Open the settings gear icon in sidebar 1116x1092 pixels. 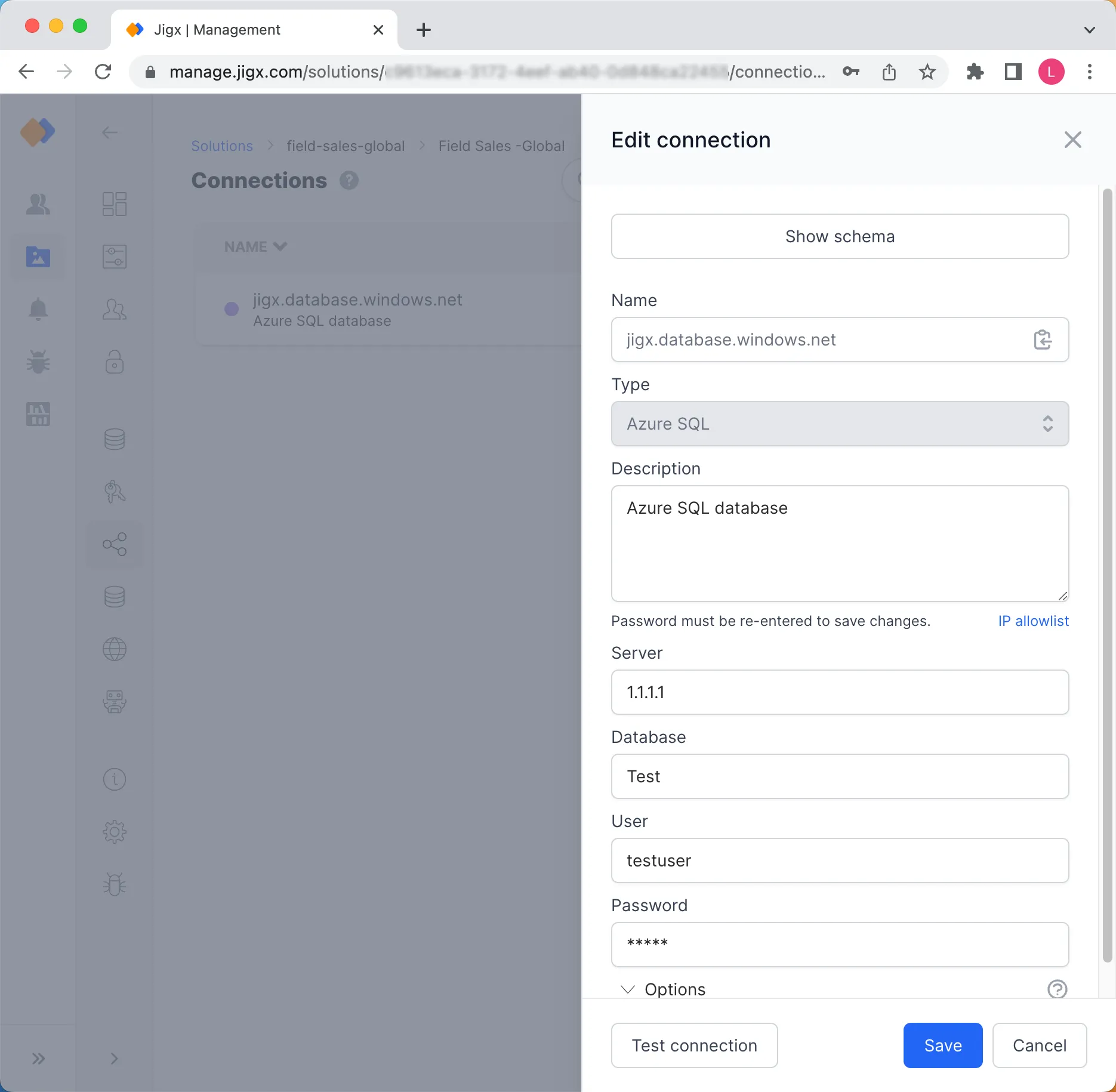(115, 832)
